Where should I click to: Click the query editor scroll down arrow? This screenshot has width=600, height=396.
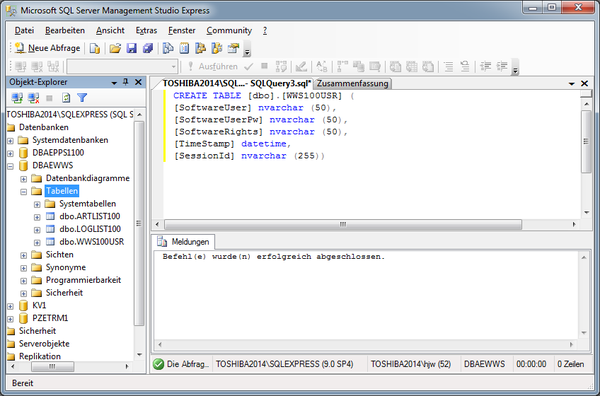586,212
